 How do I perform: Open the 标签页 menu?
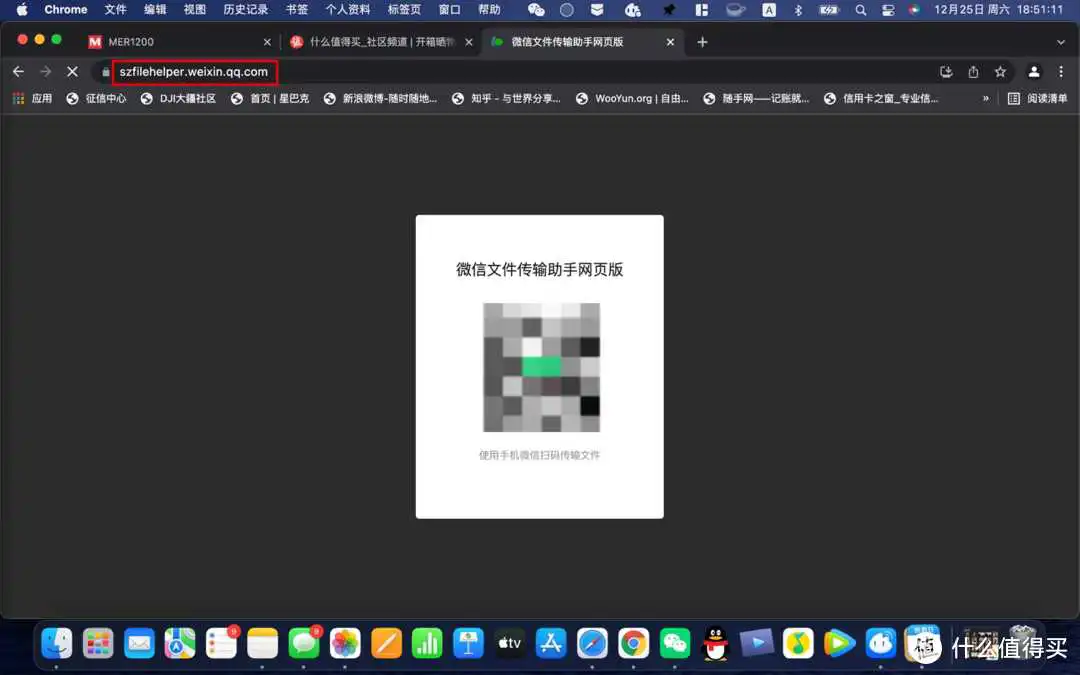tap(404, 10)
